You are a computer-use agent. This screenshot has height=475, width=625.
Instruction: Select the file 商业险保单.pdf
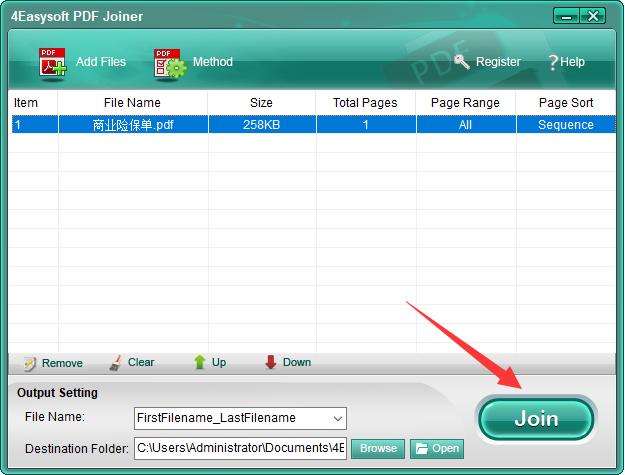[x=133, y=125]
